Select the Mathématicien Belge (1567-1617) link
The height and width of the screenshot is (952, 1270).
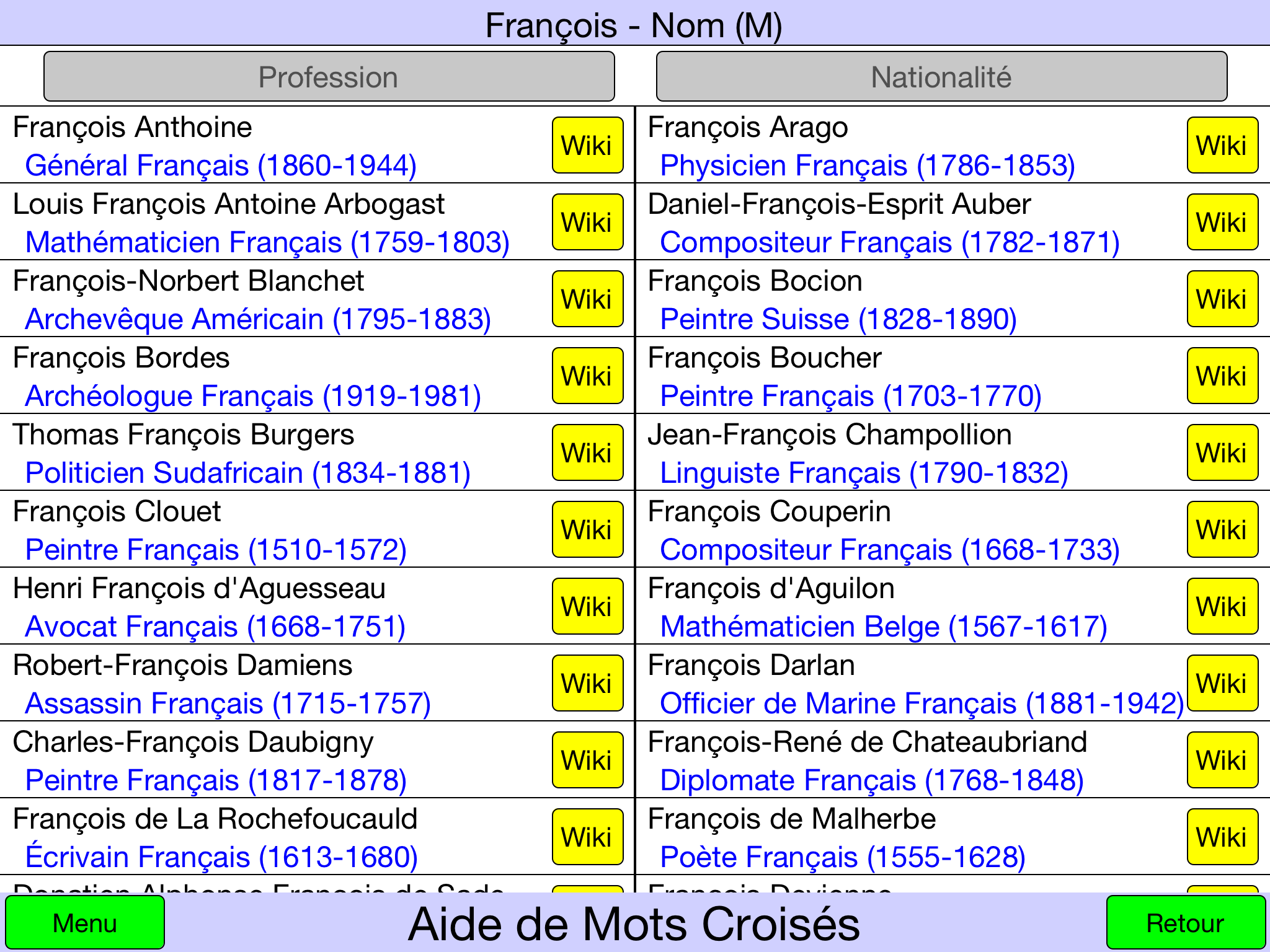pos(884,626)
